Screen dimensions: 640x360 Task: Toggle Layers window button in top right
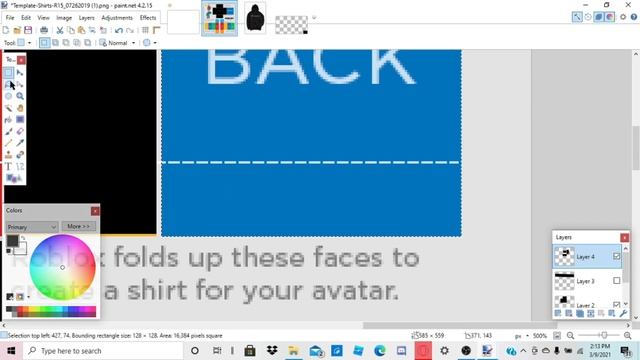pyautogui.click(x=599, y=17)
